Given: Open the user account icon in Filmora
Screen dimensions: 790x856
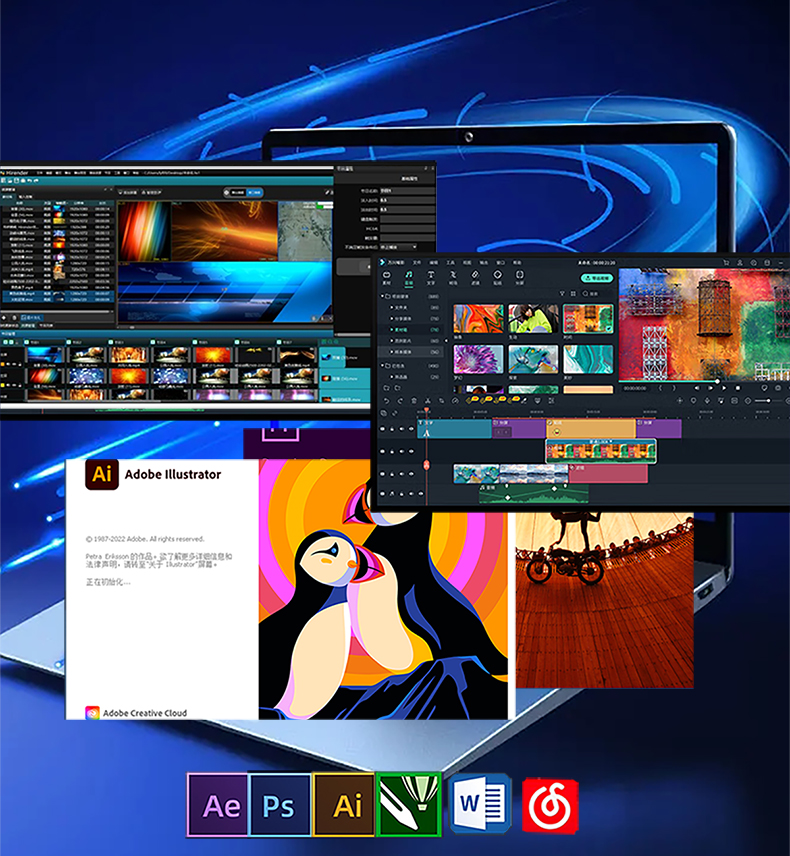Looking at the screenshot, I should coord(740,263).
